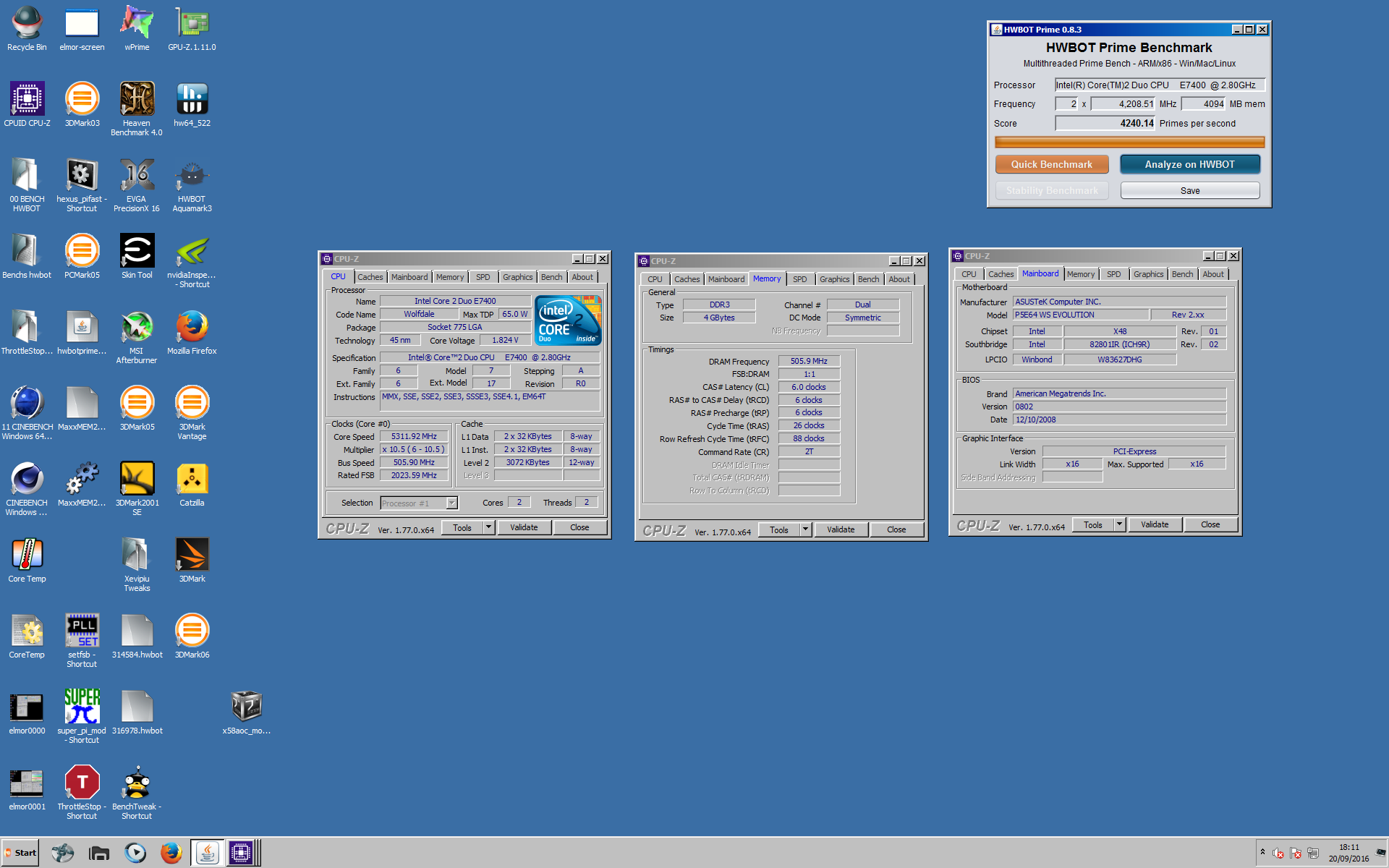
Task: Open CPUID CPU-Z desktop shortcut
Action: 27,105
